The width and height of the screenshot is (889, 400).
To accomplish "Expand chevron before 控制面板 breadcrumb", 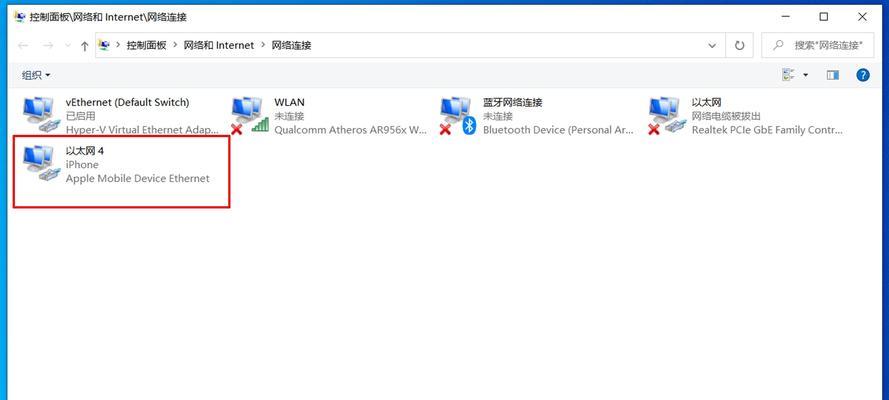I will (x=118, y=45).
